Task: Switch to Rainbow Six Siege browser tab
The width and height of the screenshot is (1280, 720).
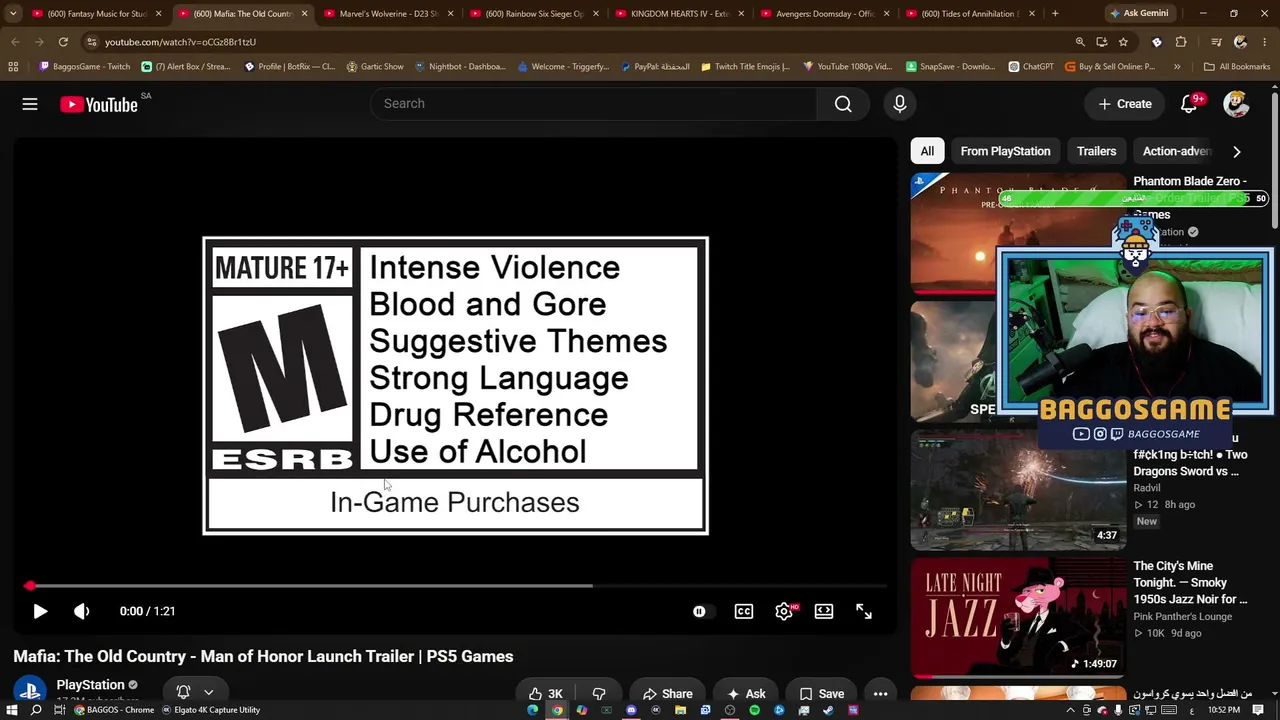Action: pos(534,14)
